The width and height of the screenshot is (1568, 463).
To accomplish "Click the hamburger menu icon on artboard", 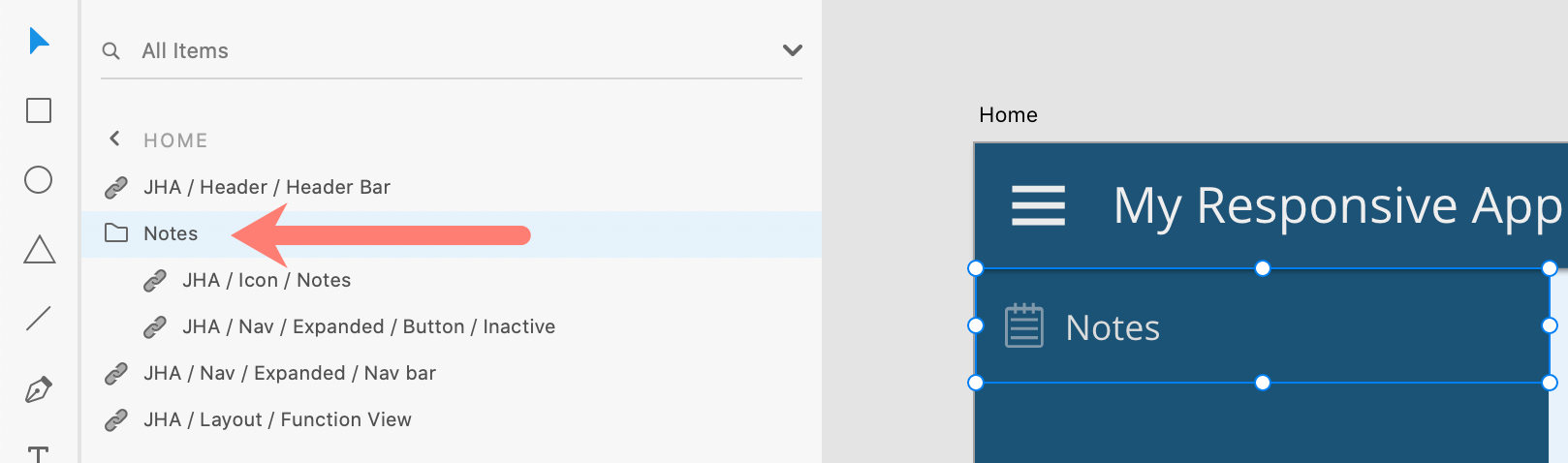I will click(x=1038, y=205).
